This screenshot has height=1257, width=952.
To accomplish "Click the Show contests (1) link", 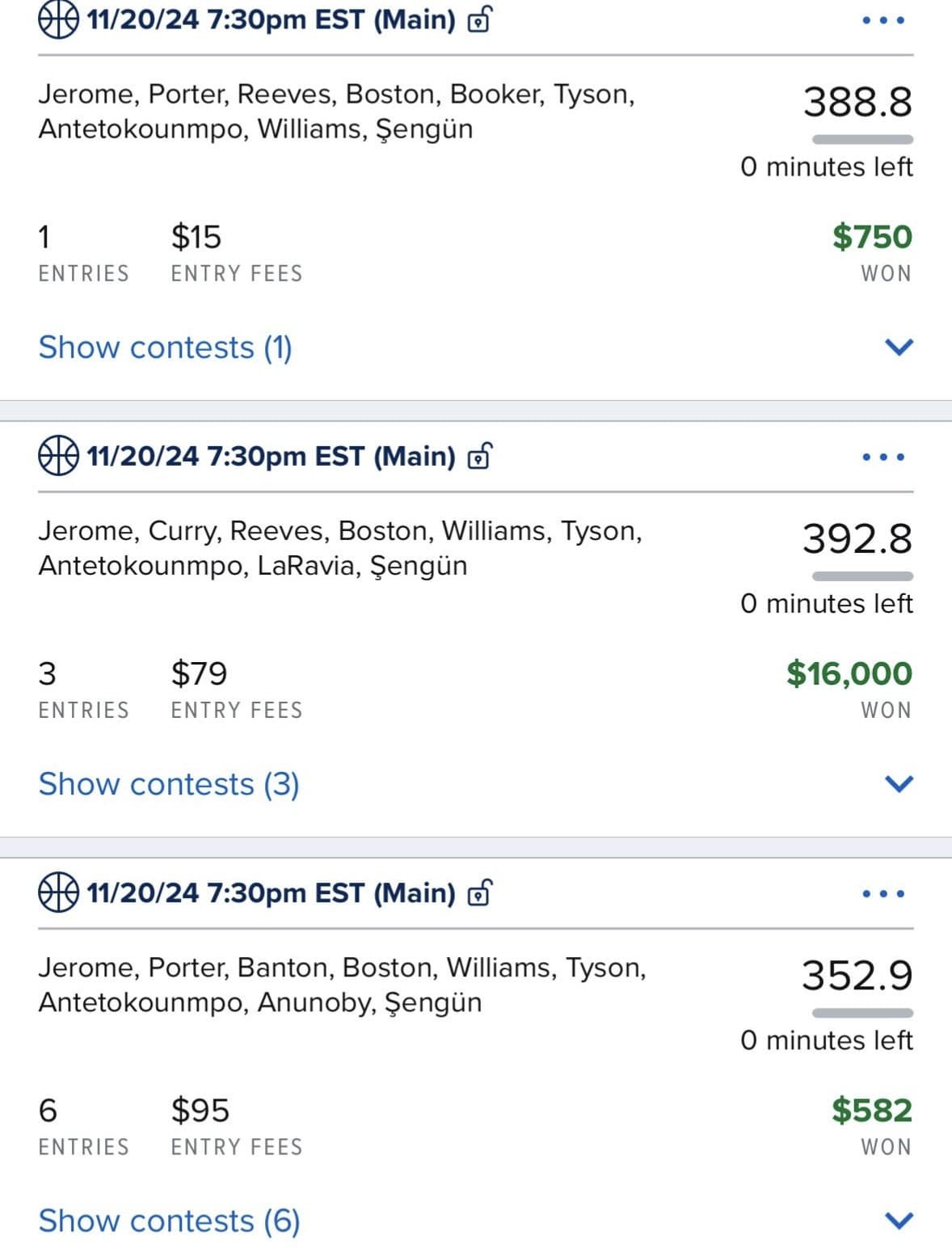I will coord(166,348).
